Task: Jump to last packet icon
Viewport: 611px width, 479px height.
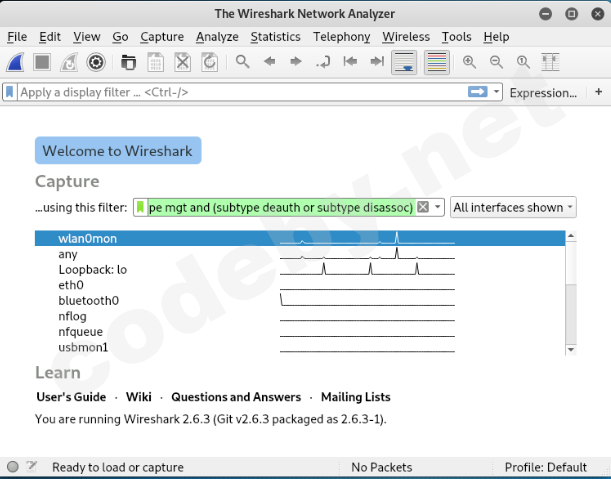Action: (377, 61)
